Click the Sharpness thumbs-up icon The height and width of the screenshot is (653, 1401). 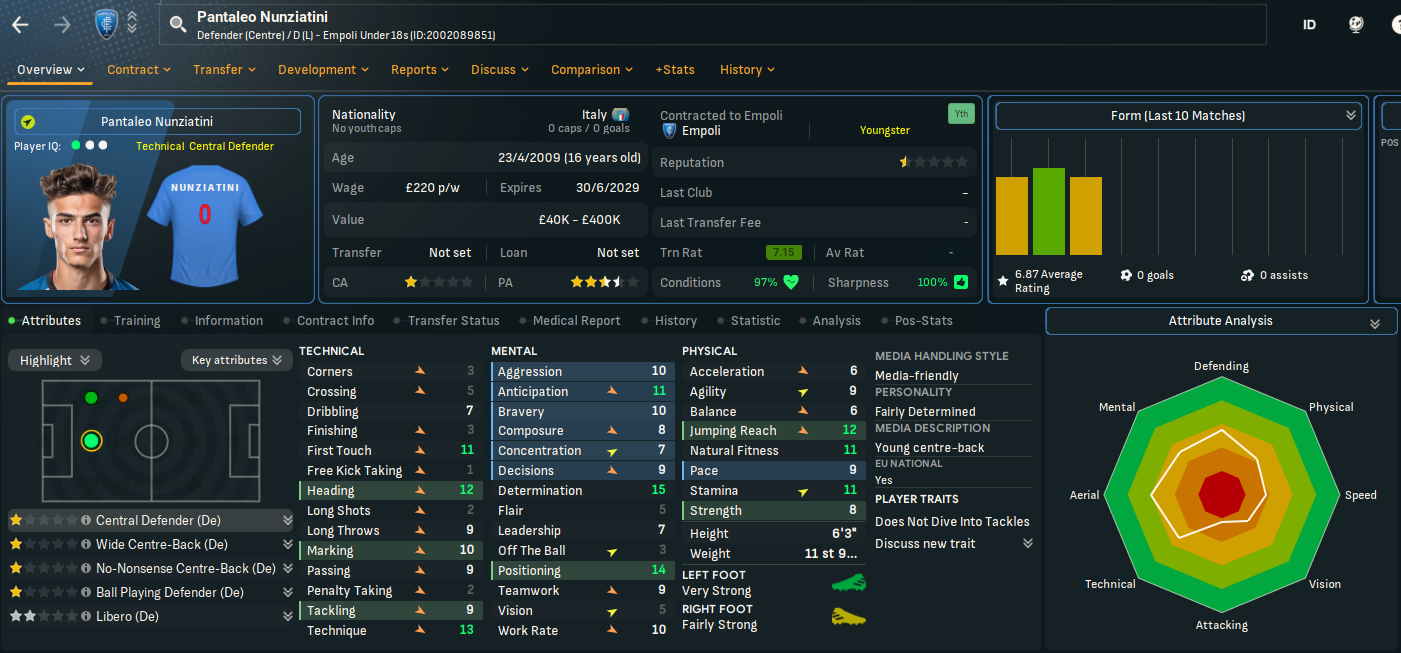(961, 282)
